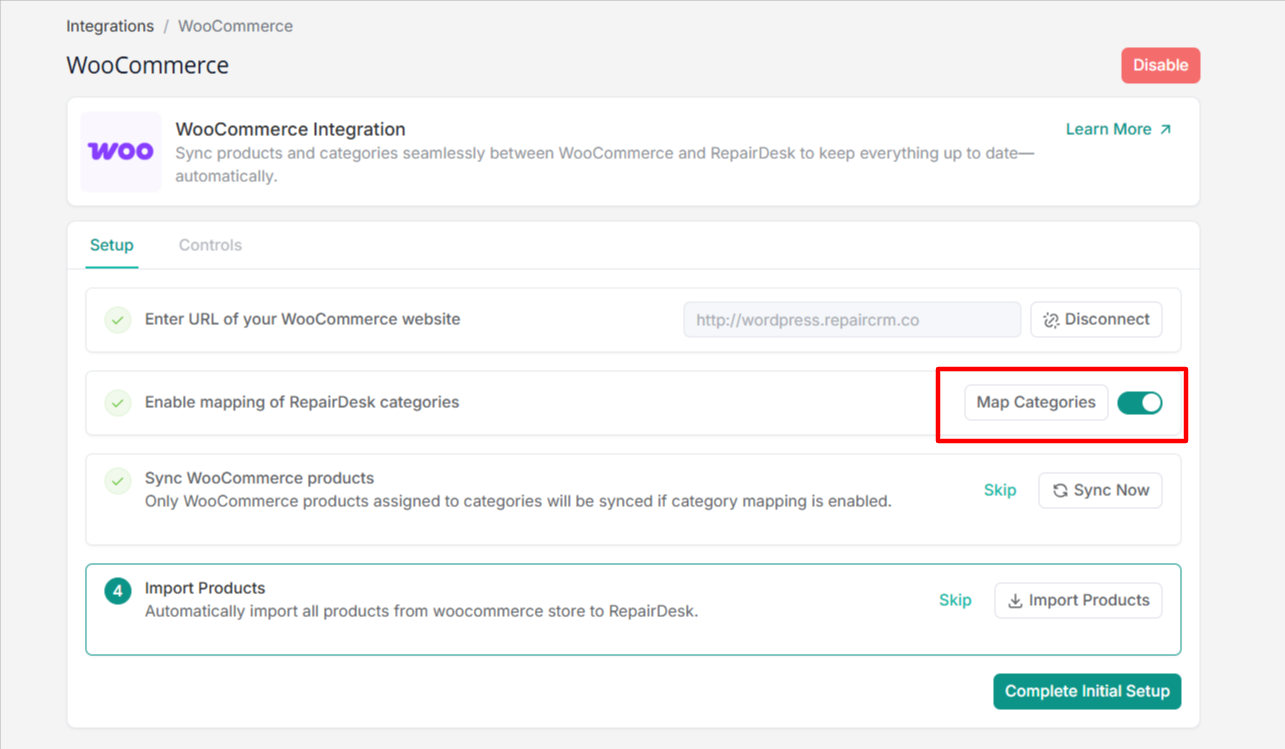Click the green checkmark beside WooCommerce URL step
This screenshot has width=1285, height=749.
(x=118, y=320)
